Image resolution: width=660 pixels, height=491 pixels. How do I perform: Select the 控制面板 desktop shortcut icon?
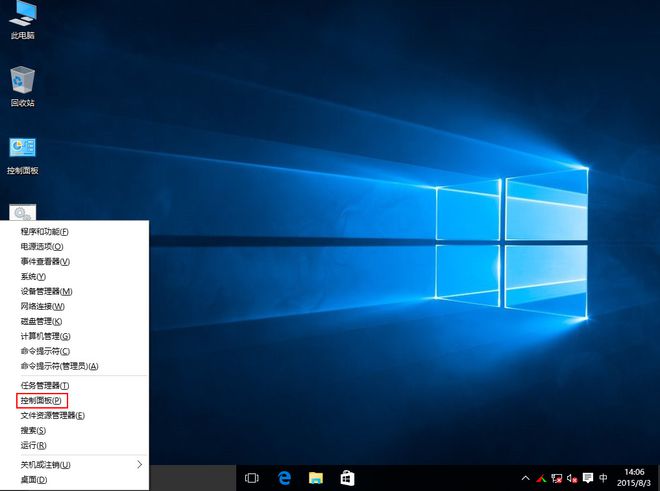coord(22,150)
